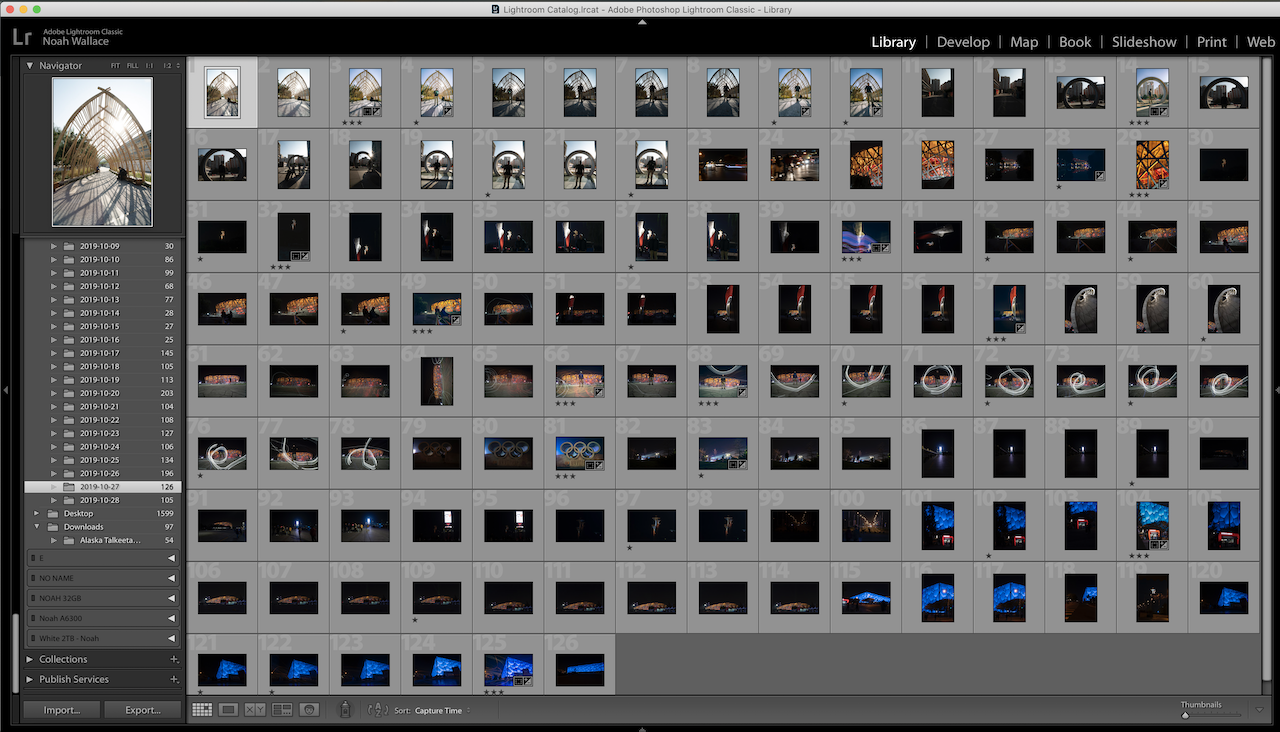Expand the 2019-10-09 folder
This screenshot has width=1280, height=732.
click(x=53, y=246)
